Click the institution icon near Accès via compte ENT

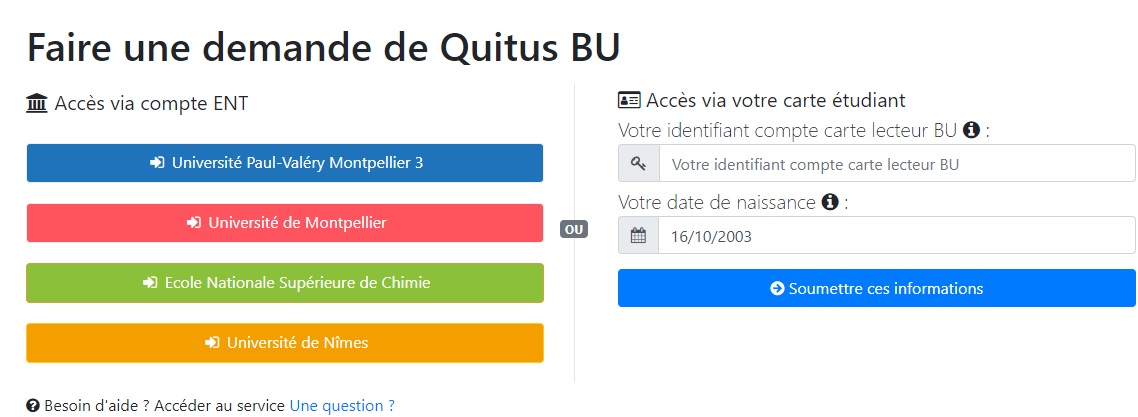pyautogui.click(x=37, y=104)
